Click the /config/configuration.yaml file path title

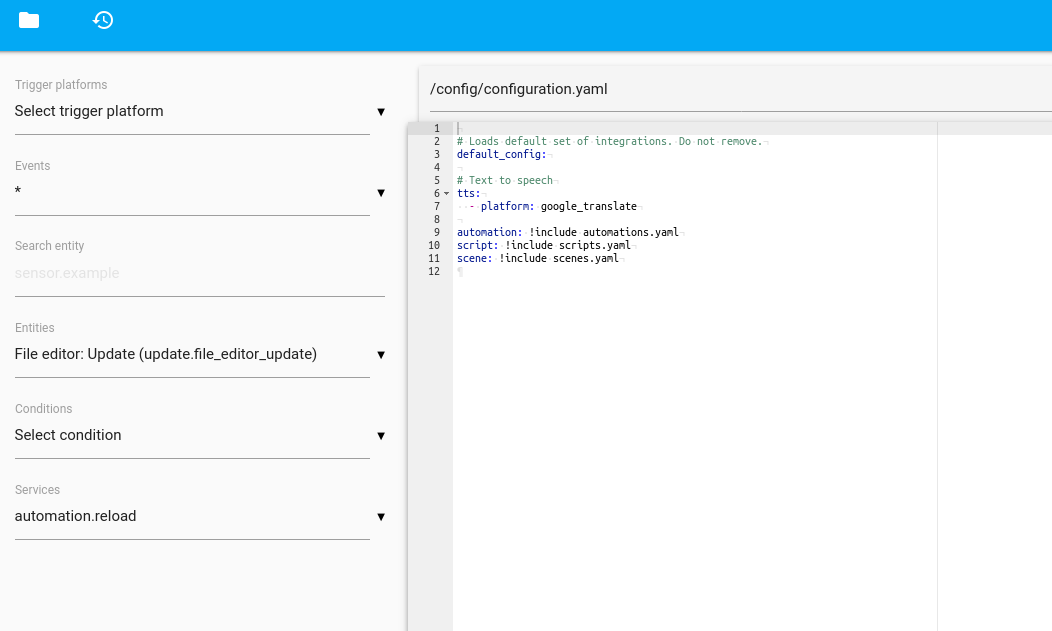[518, 89]
